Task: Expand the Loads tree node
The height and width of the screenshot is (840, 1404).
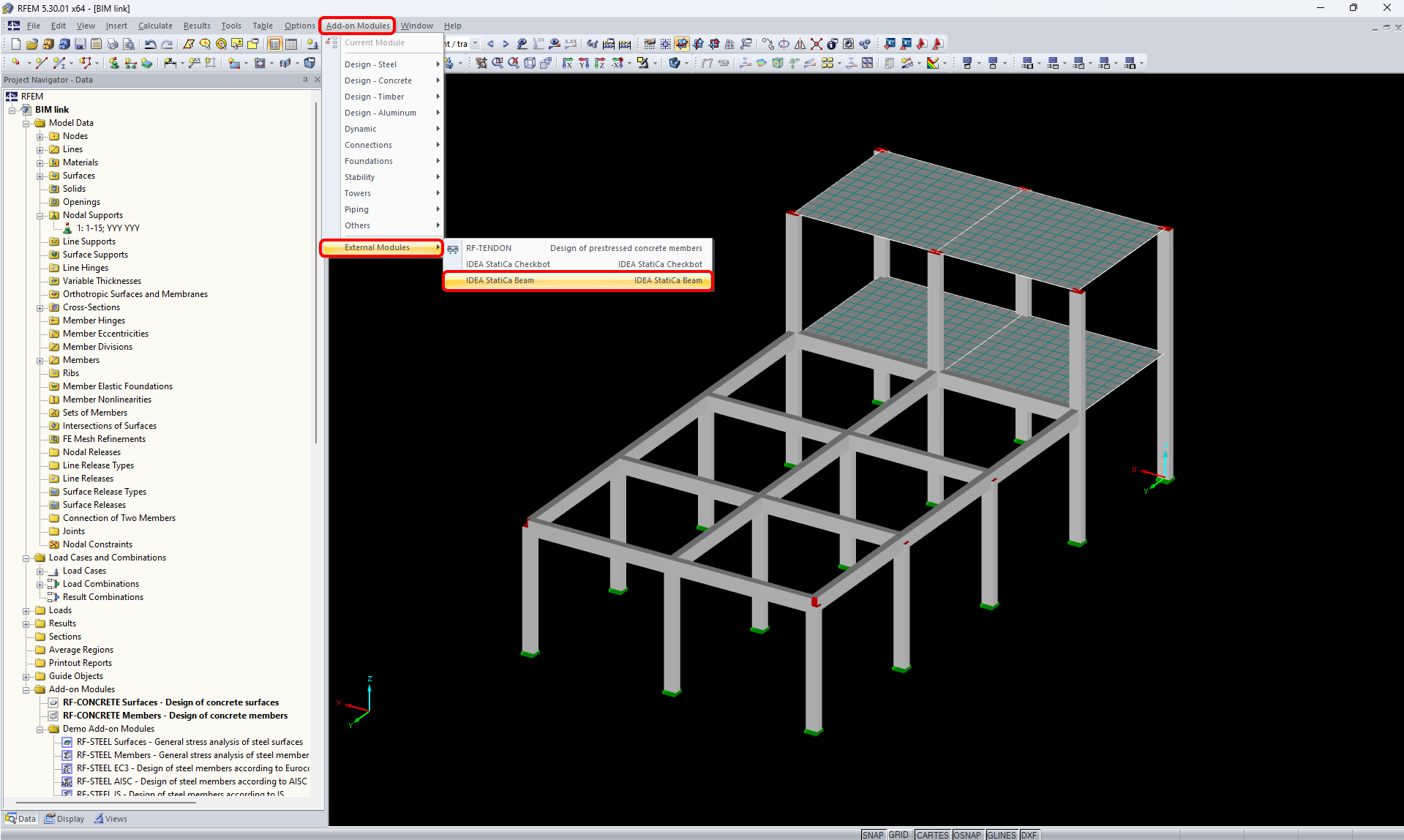Action: [x=26, y=611]
